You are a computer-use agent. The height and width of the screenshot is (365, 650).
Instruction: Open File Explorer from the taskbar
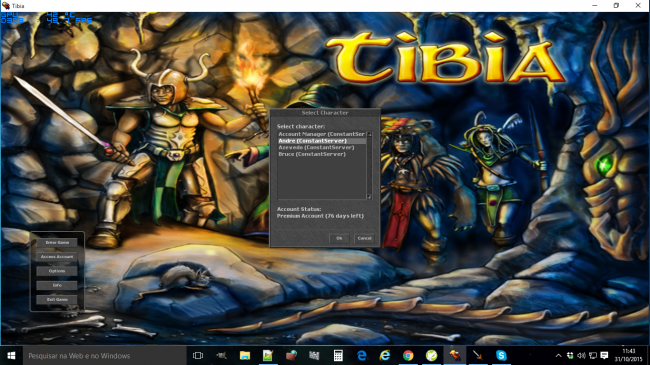[x=245, y=355]
